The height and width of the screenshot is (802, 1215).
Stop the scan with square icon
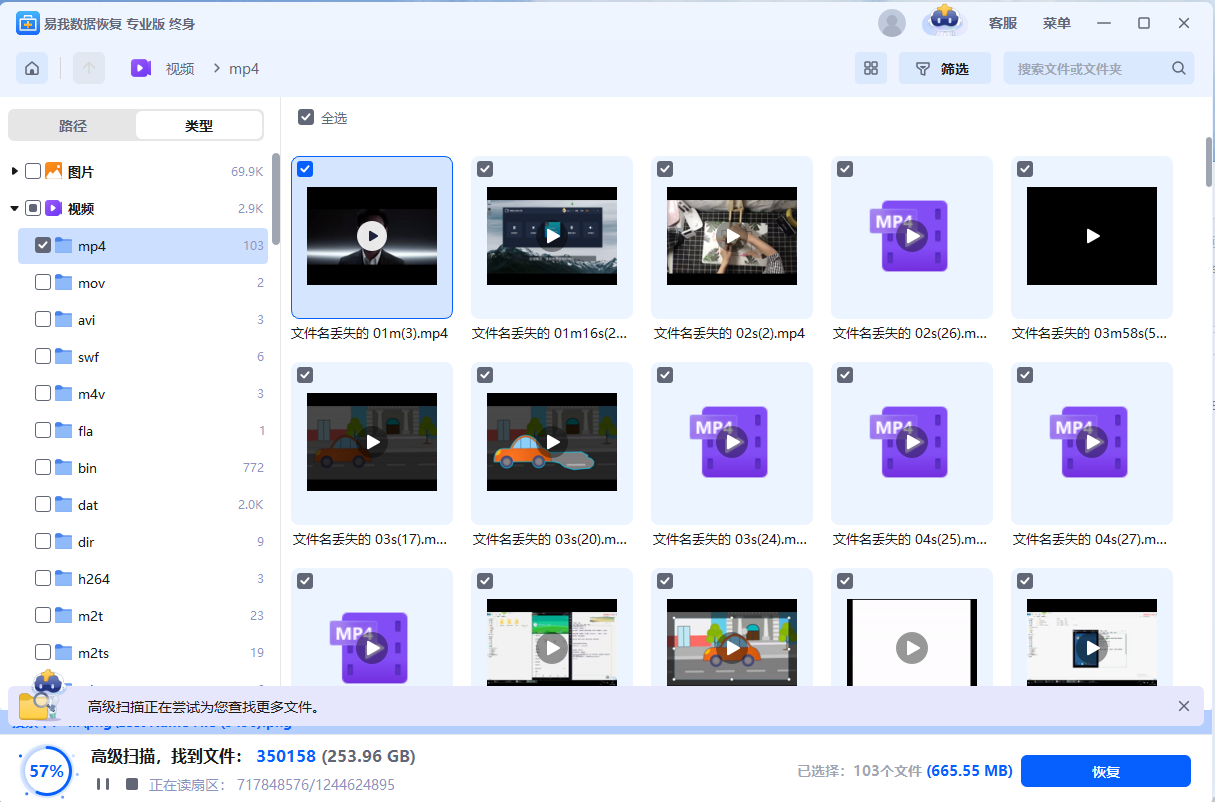pos(132,784)
